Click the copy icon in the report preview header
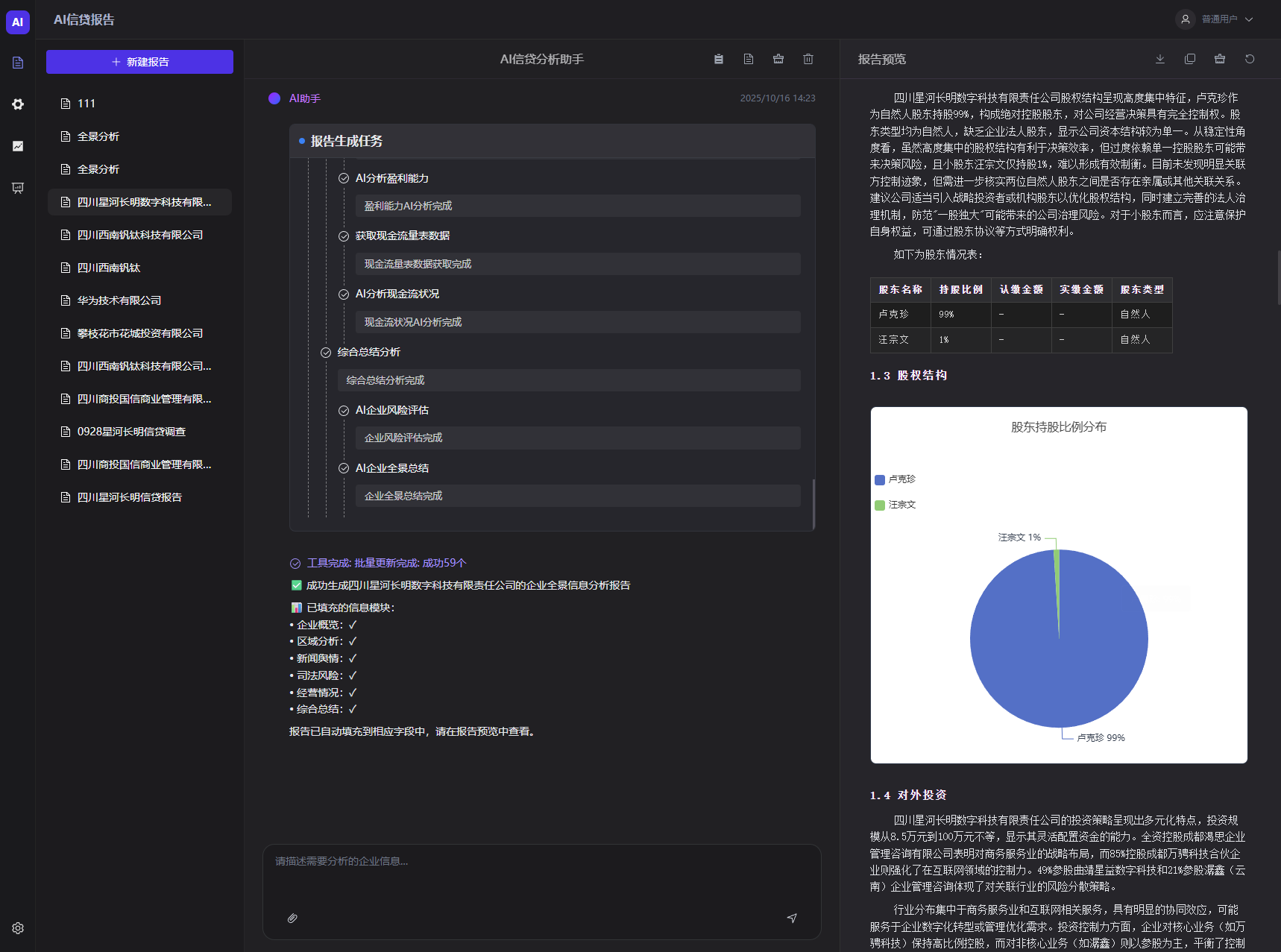1281x952 pixels. point(1190,59)
